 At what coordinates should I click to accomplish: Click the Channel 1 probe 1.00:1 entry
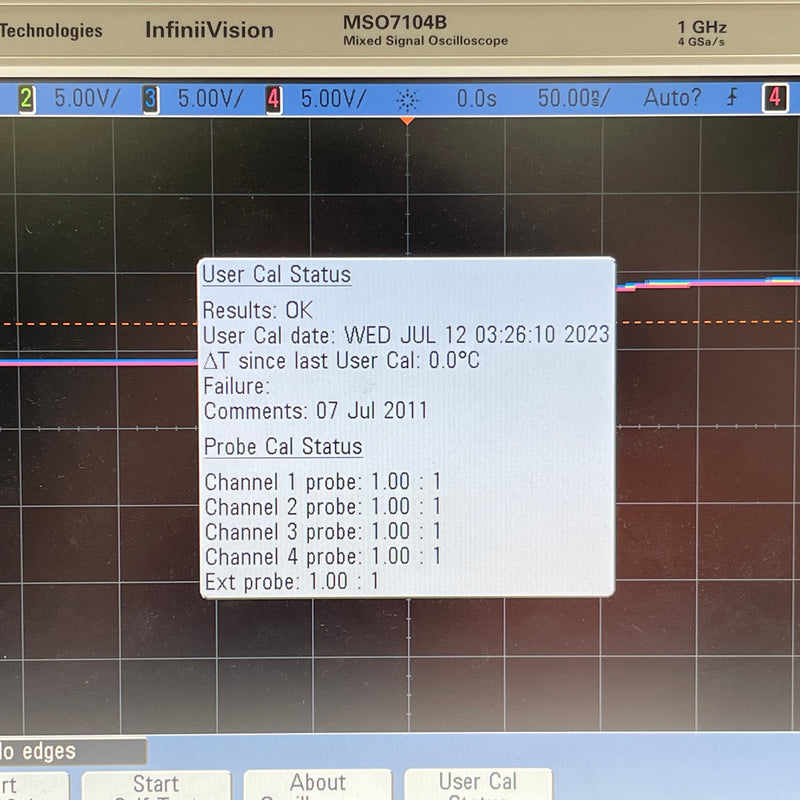tap(322, 482)
